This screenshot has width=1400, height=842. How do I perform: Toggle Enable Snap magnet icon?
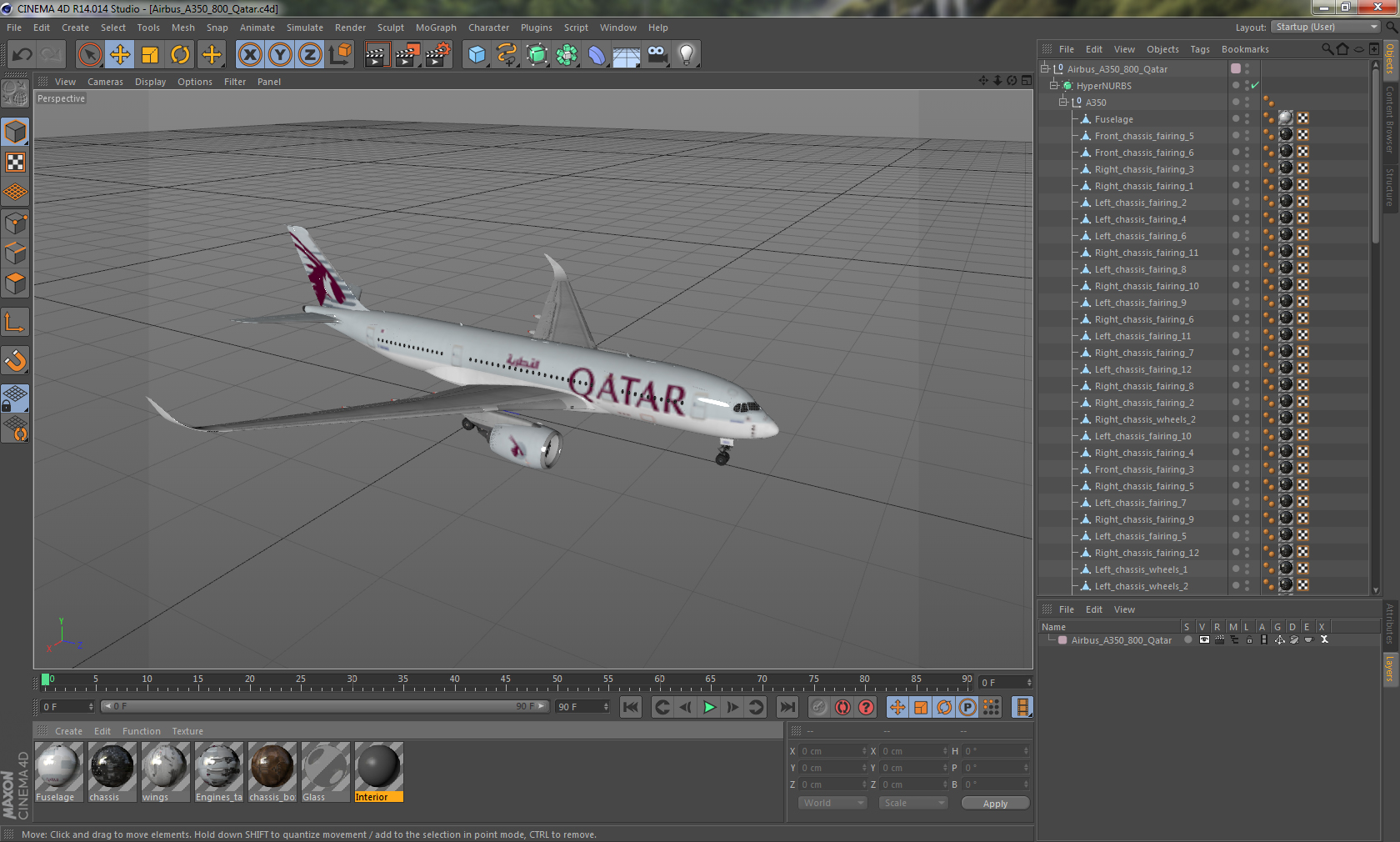coord(15,360)
